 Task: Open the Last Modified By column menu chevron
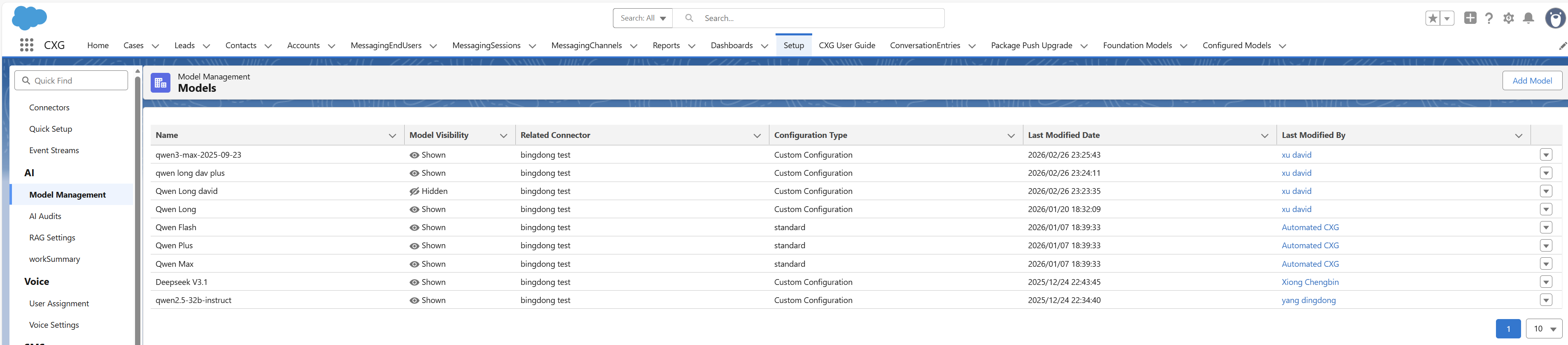pos(1519,136)
